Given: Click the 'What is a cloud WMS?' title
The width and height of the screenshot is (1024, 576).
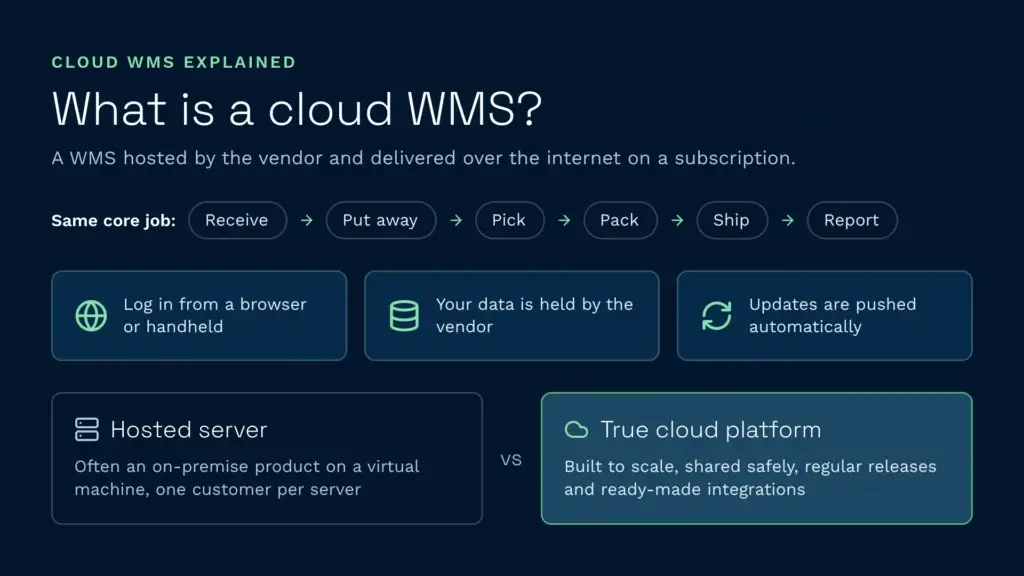Looking at the screenshot, I should [297, 108].
